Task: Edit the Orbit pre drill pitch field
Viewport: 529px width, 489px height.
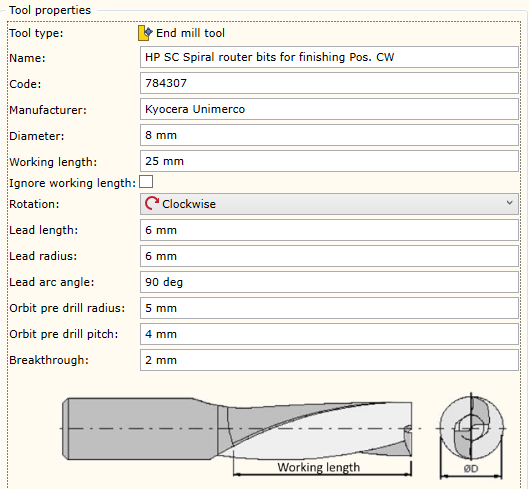Action: pyautogui.click(x=329, y=334)
